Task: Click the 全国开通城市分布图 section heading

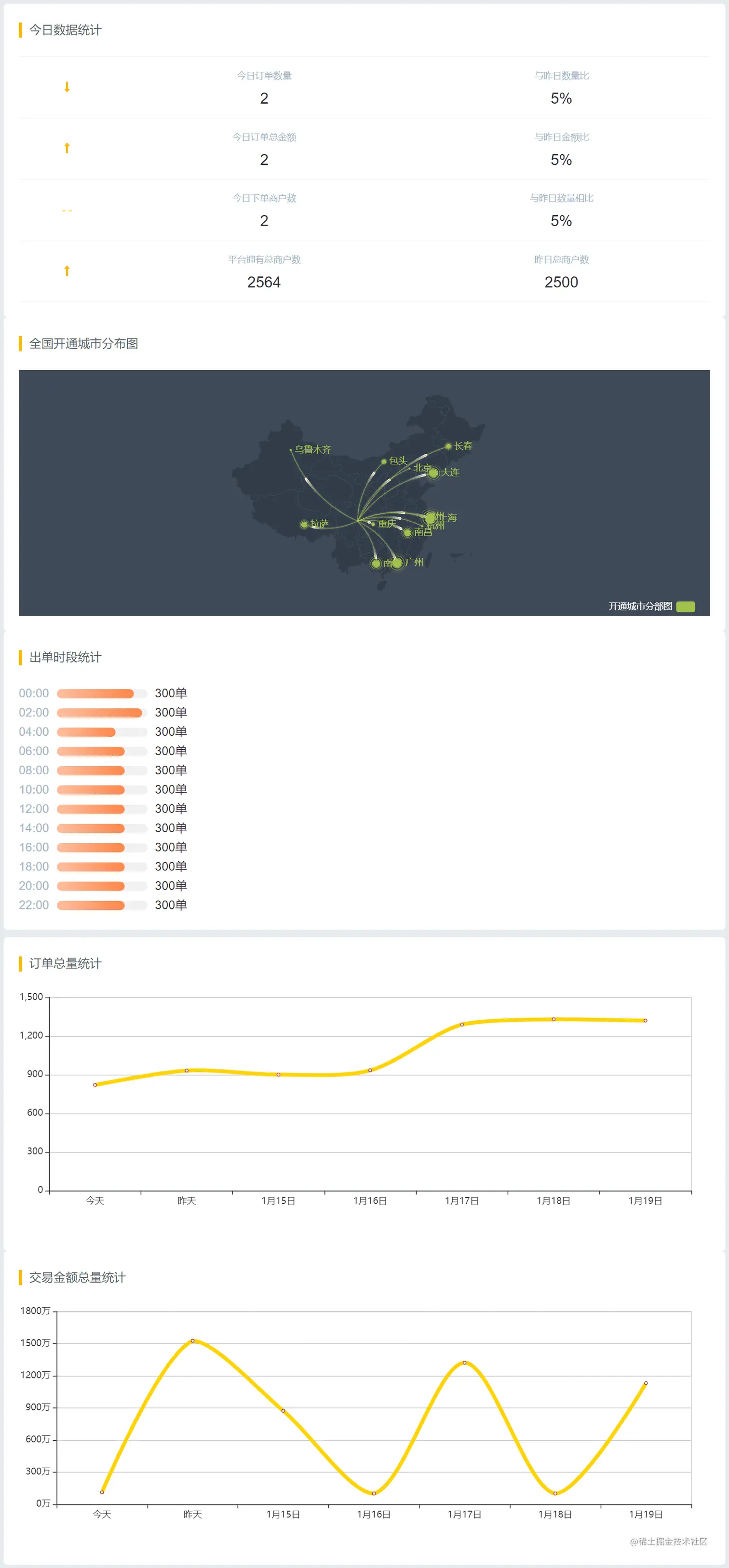Action: (x=83, y=343)
